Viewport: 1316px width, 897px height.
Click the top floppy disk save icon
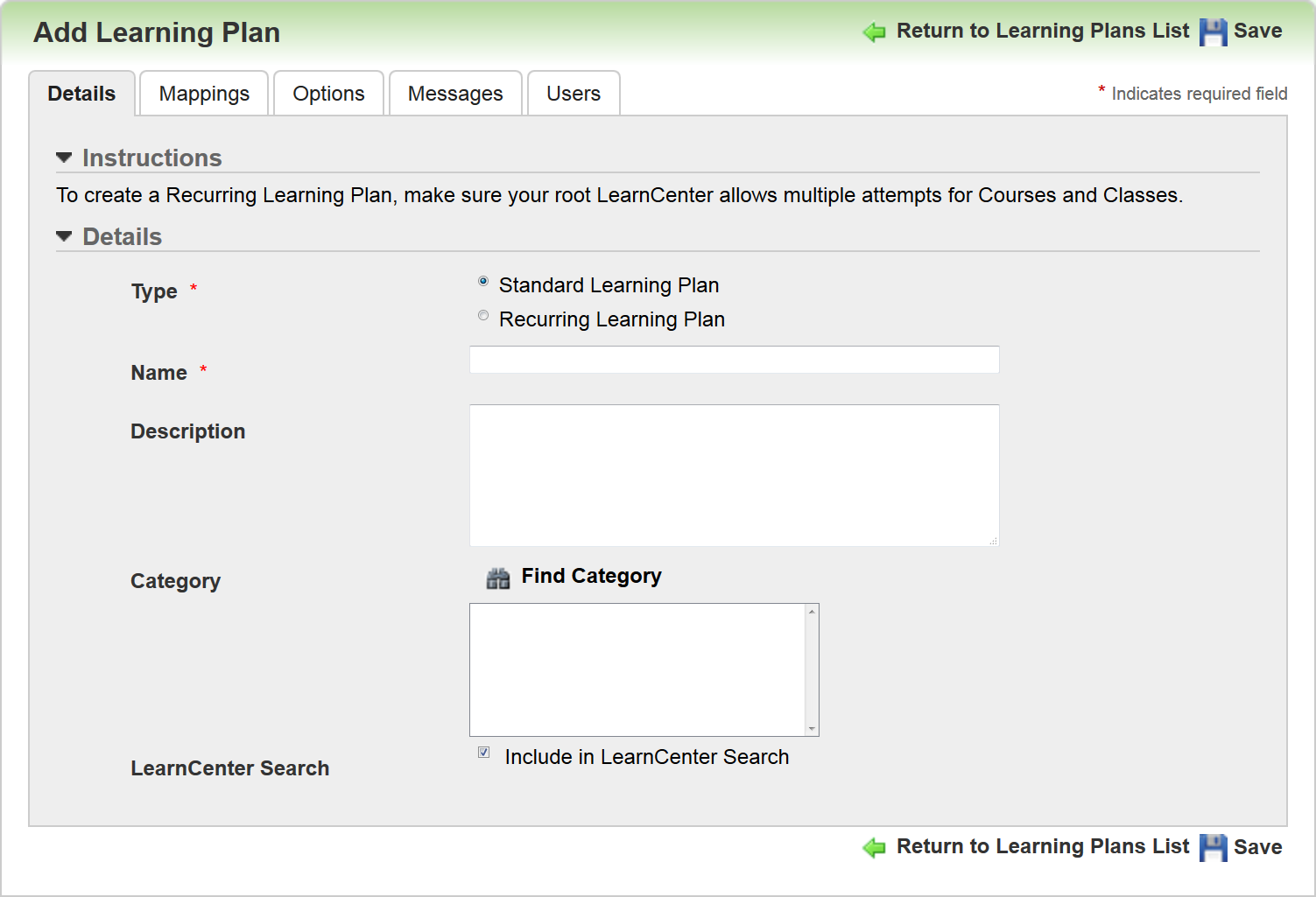[x=1213, y=32]
